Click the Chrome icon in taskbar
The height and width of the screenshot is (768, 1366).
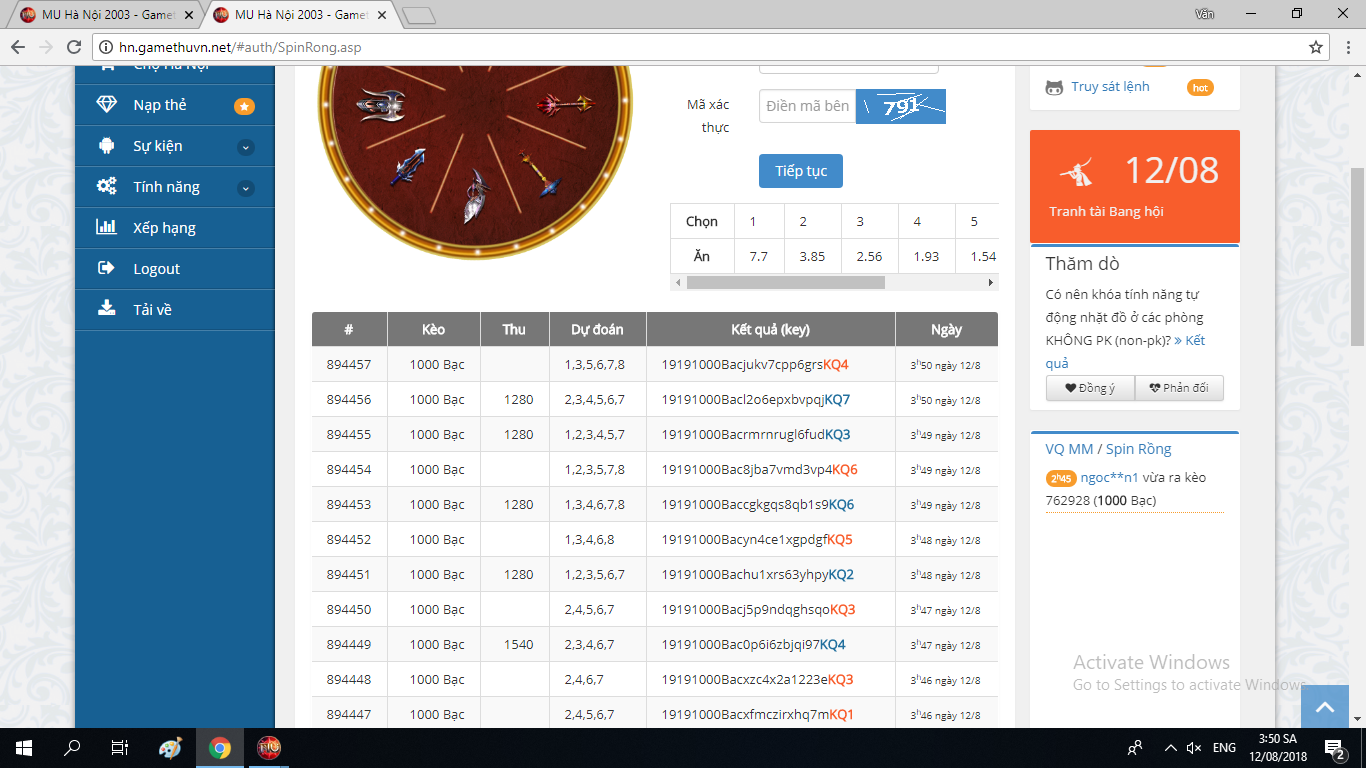[220, 748]
